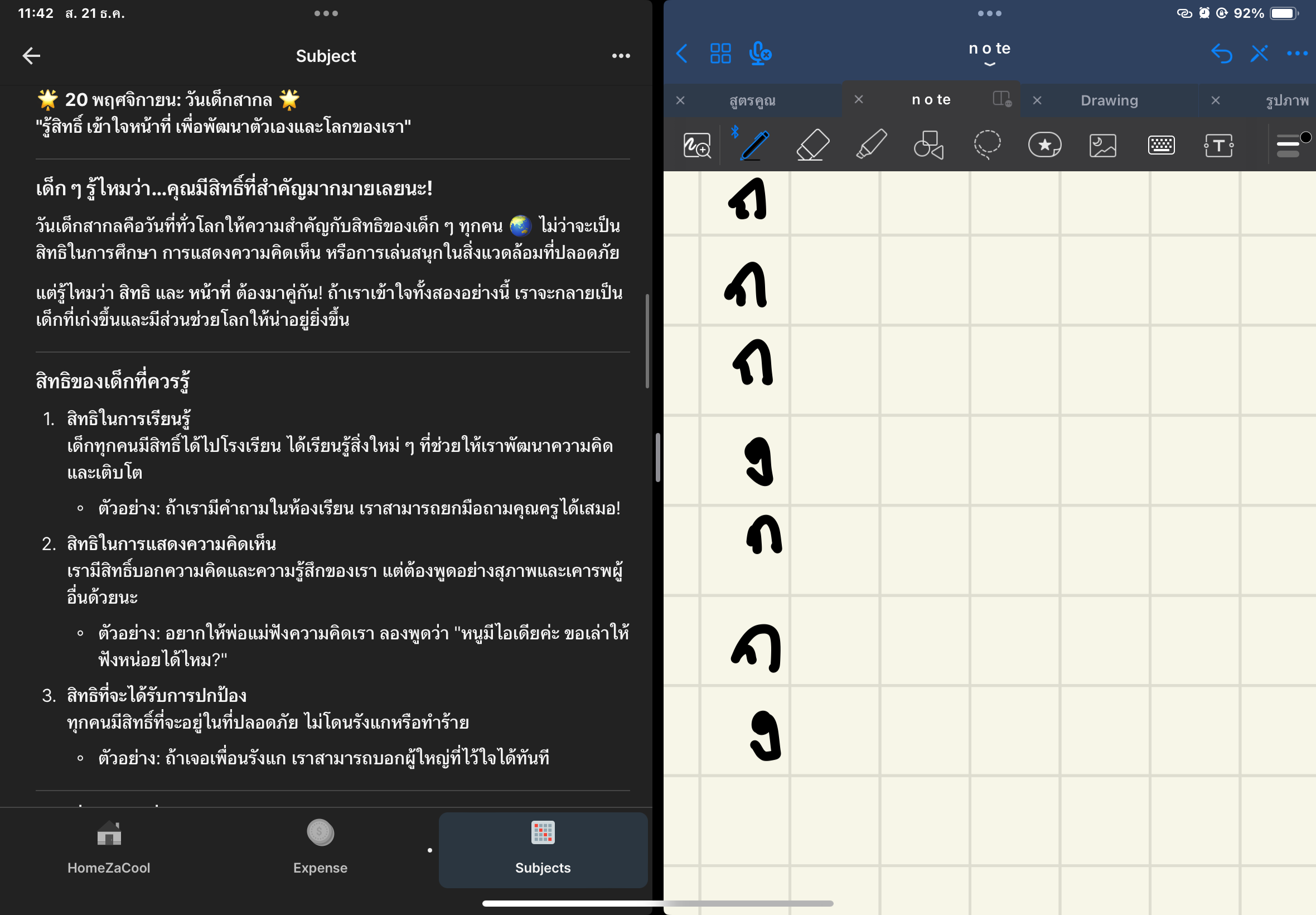Open the elements sticker tool
The height and width of the screenshot is (915, 1316).
(x=1044, y=145)
